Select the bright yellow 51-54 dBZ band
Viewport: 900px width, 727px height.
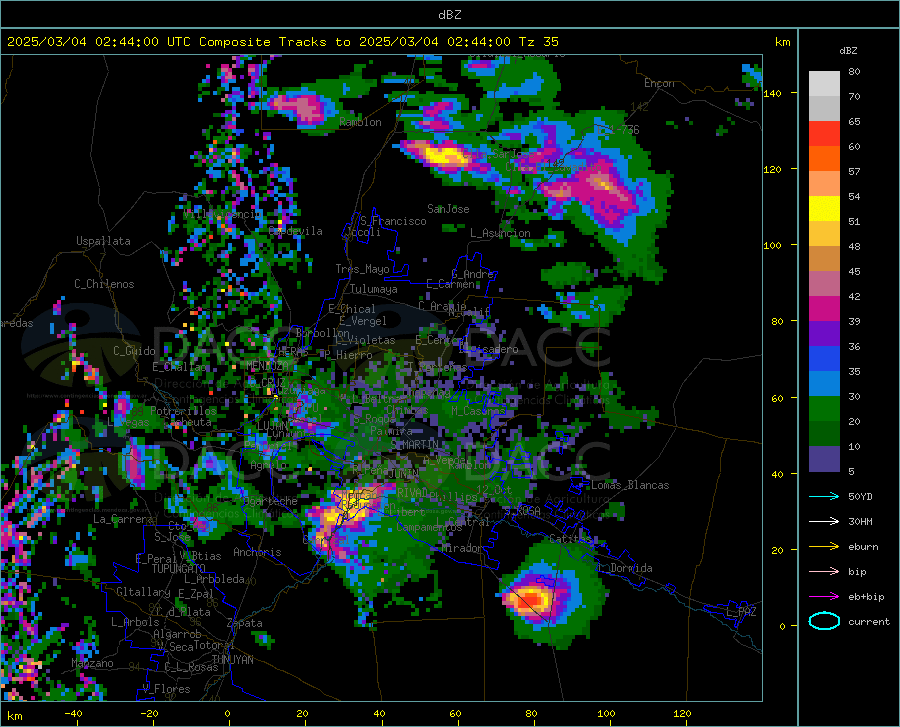(x=824, y=209)
